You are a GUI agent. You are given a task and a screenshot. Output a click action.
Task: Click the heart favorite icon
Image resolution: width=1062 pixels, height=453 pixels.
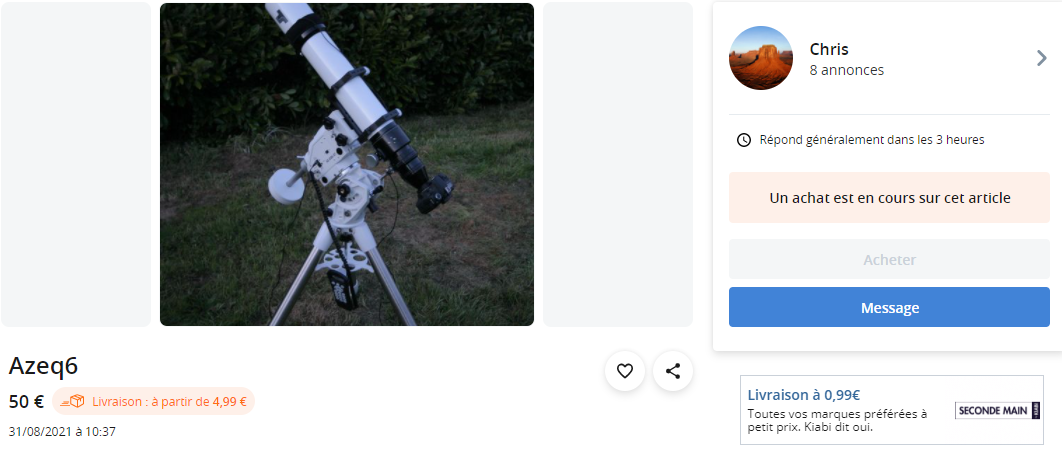(624, 371)
